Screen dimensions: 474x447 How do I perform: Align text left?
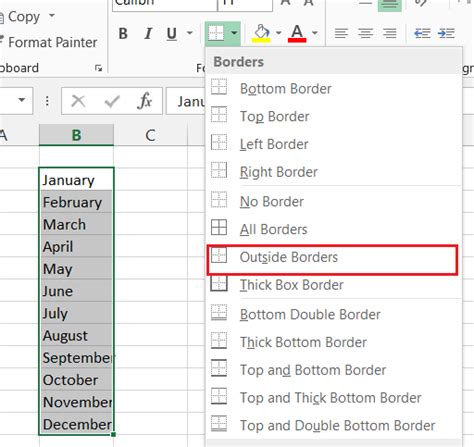(x=341, y=33)
